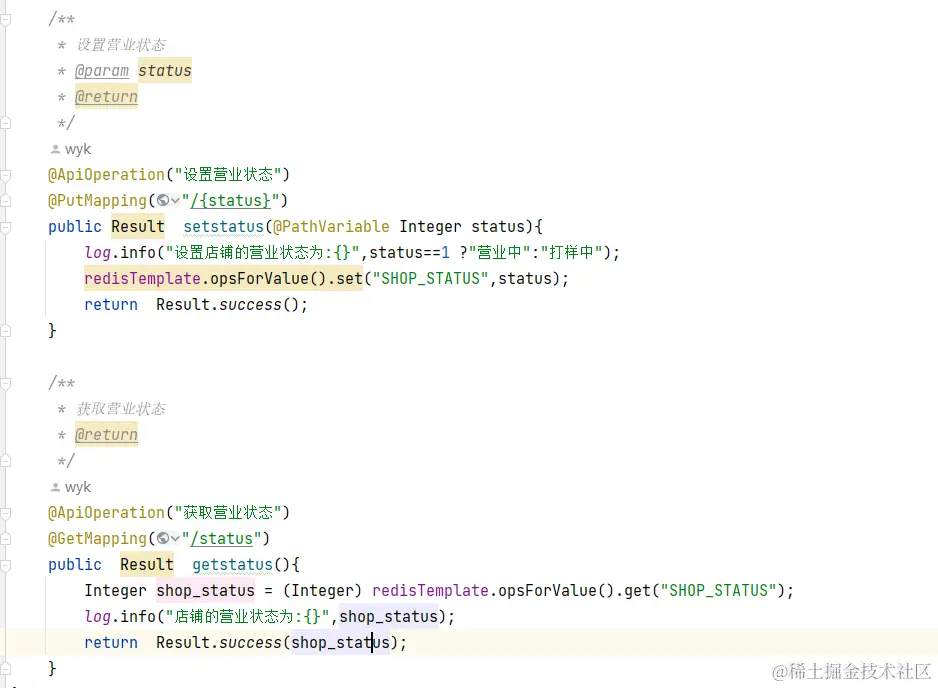Click shop_status argument in the店铺 log.info call
Image resolution: width=938 pixels, height=688 pixels.
point(389,617)
